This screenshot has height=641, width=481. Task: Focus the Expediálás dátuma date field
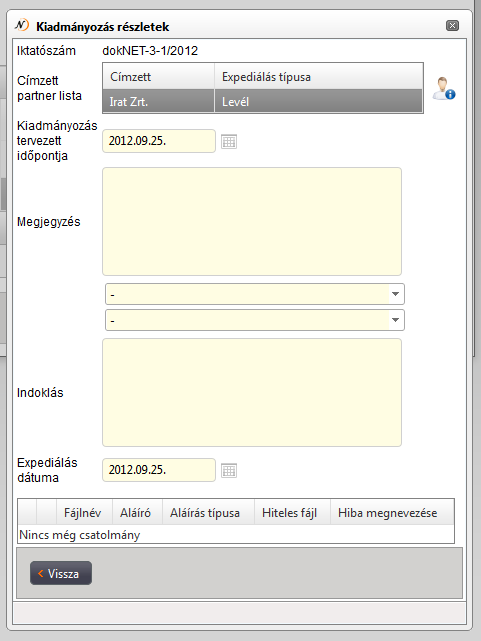(159, 470)
